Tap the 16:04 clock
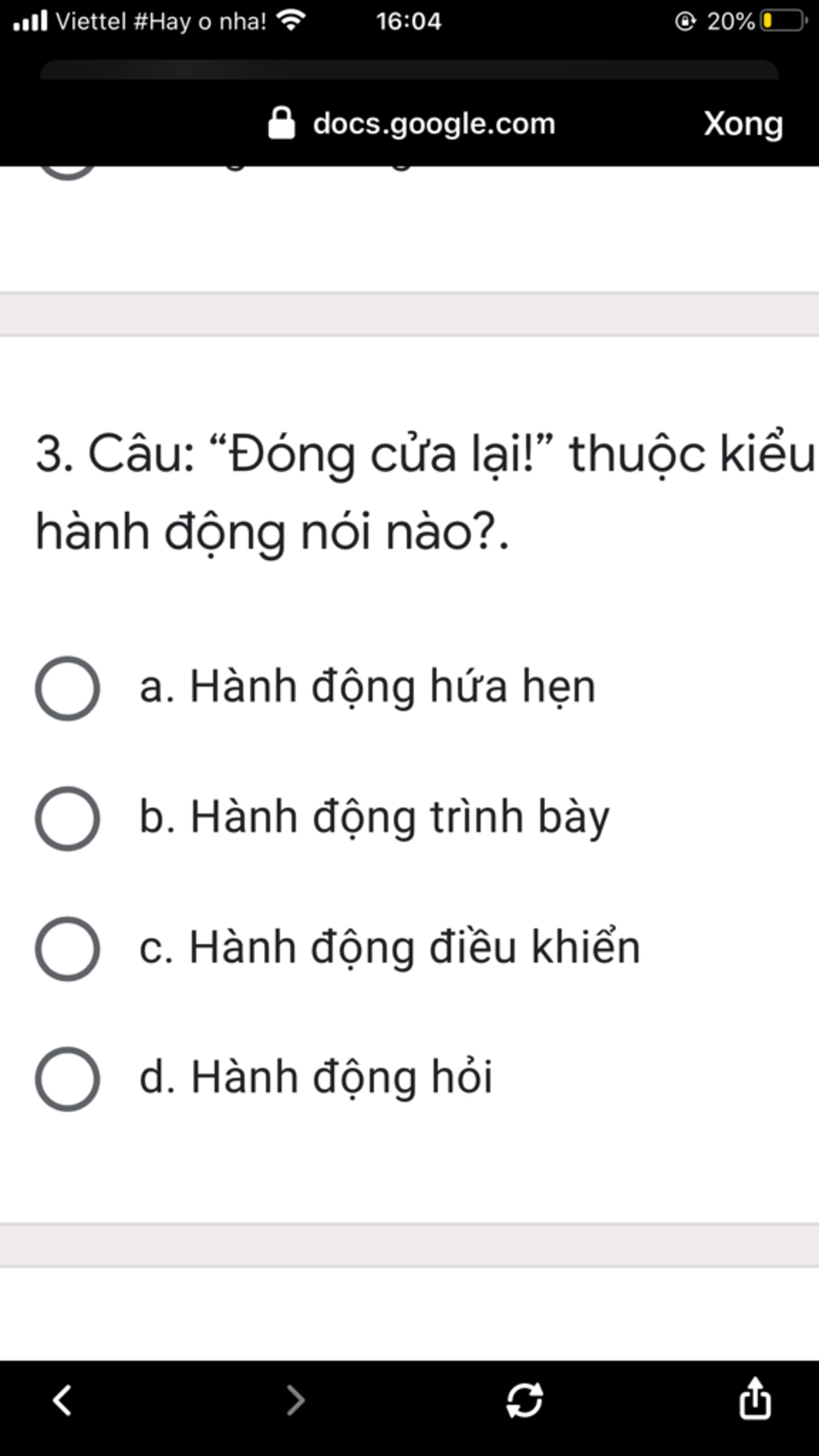The image size is (819, 1456). (x=409, y=21)
